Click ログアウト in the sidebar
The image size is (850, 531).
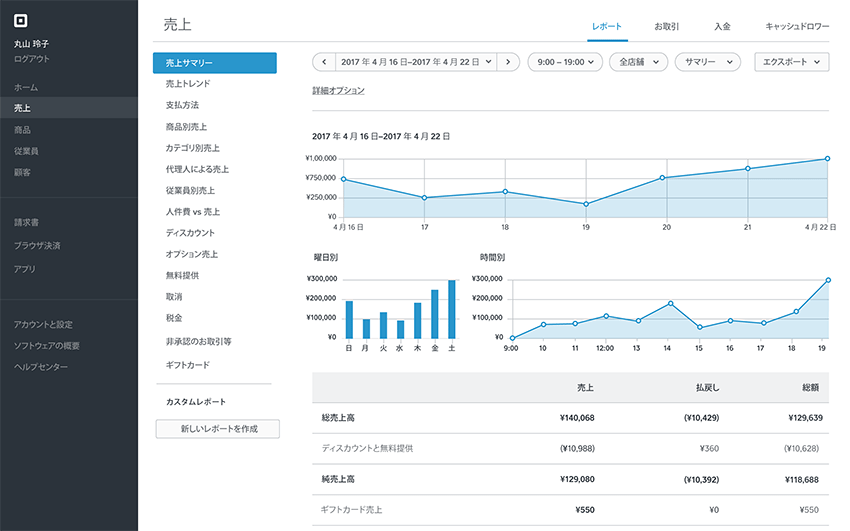click(31, 59)
